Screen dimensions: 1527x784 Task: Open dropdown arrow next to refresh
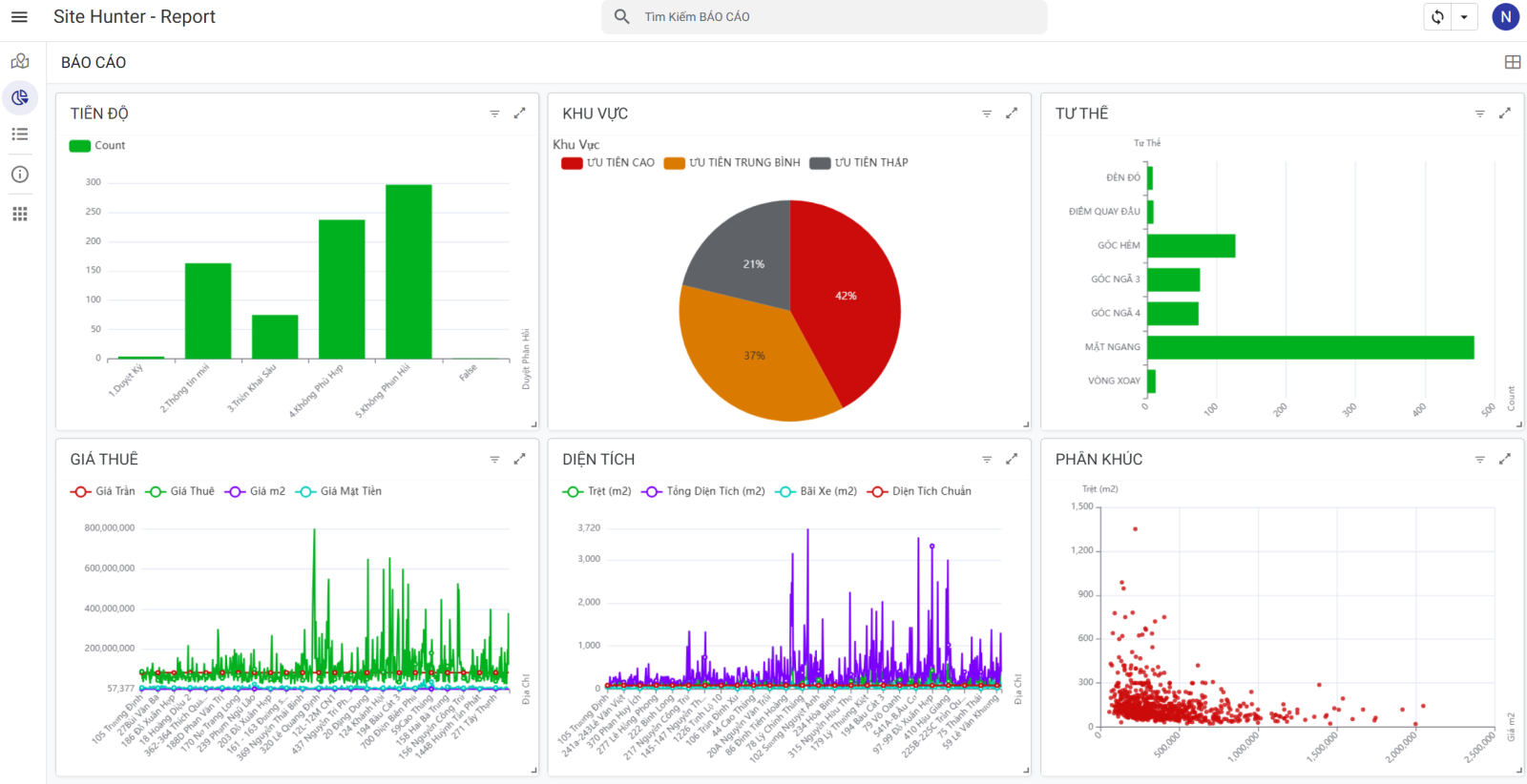1464,17
